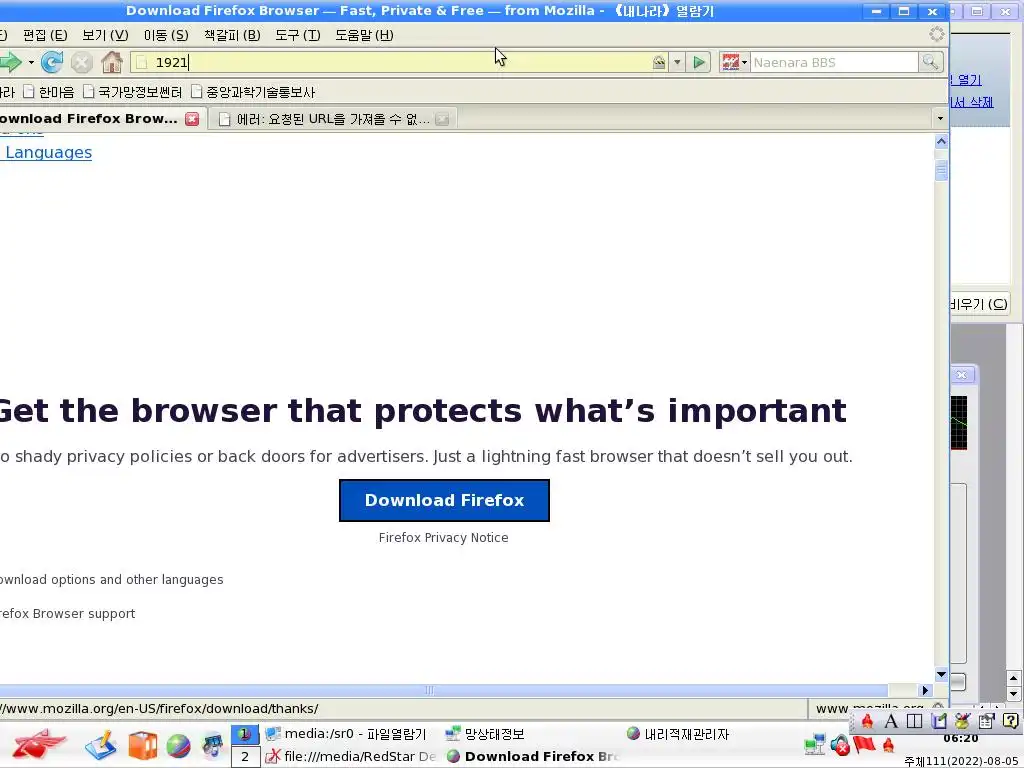The width and height of the screenshot is (1024, 768).
Task: Open the 국가망정보쎈터 bookmark
Action: [x=133, y=92]
